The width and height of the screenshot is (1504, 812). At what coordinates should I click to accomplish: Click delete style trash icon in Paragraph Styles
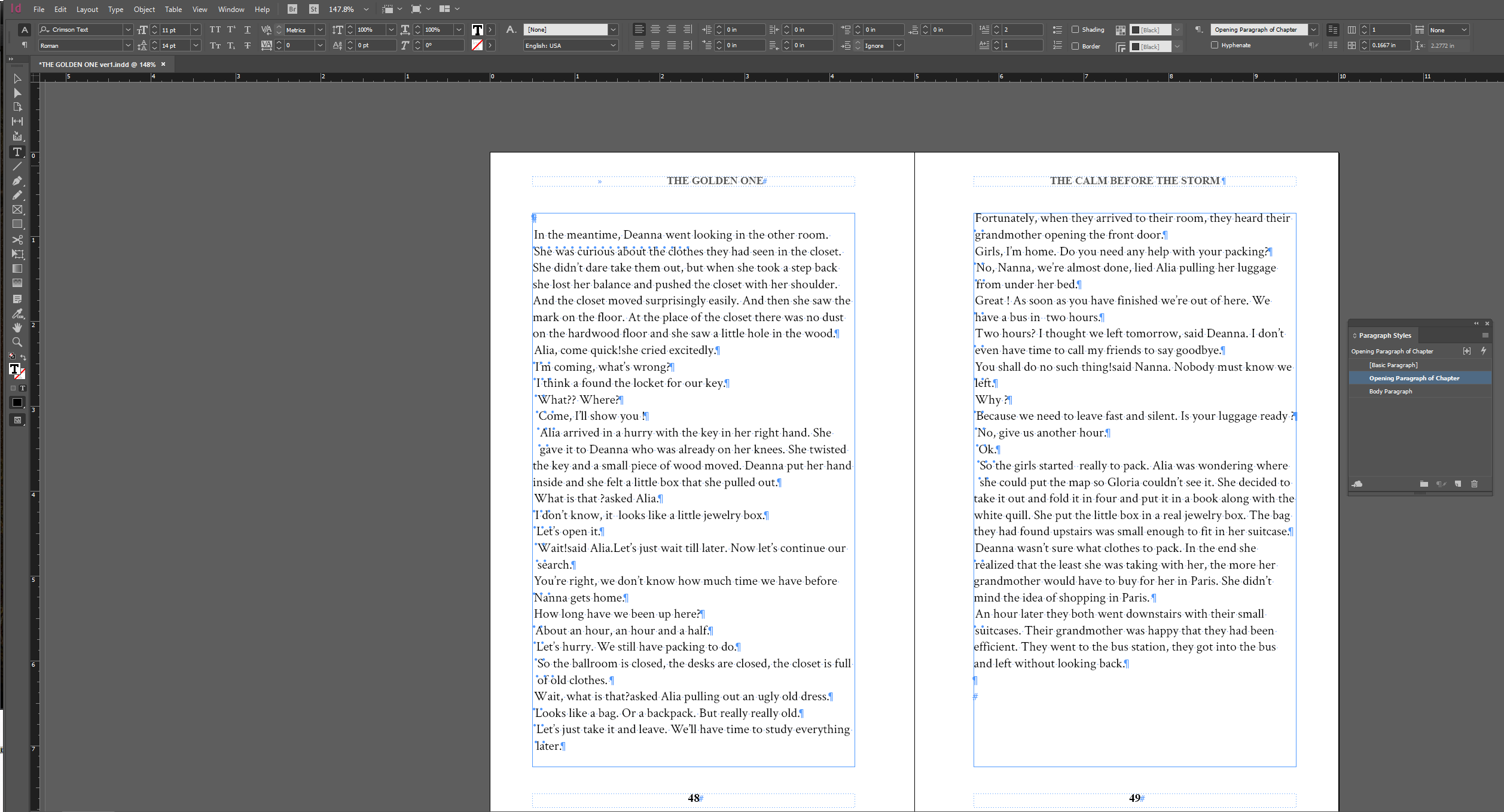pyautogui.click(x=1474, y=484)
